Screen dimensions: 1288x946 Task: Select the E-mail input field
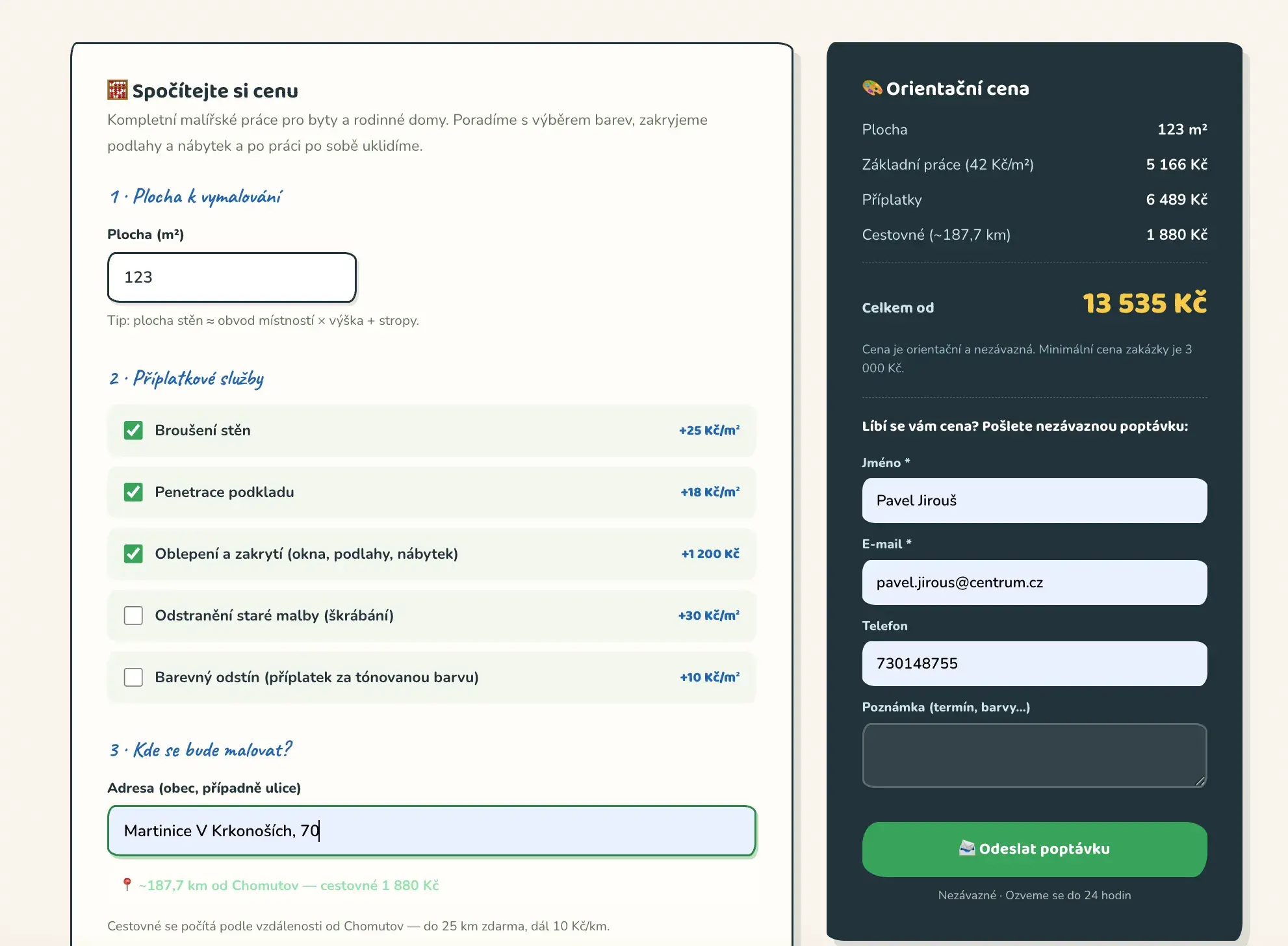pos(1035,583)
